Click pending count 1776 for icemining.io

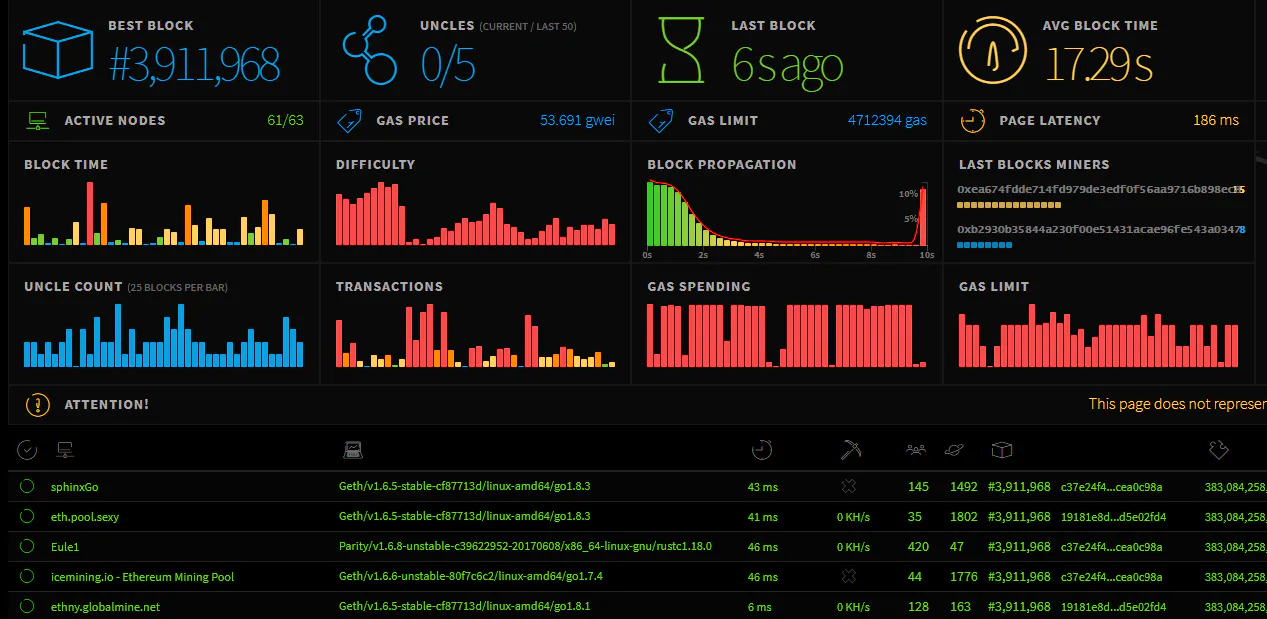click(963, 577)
